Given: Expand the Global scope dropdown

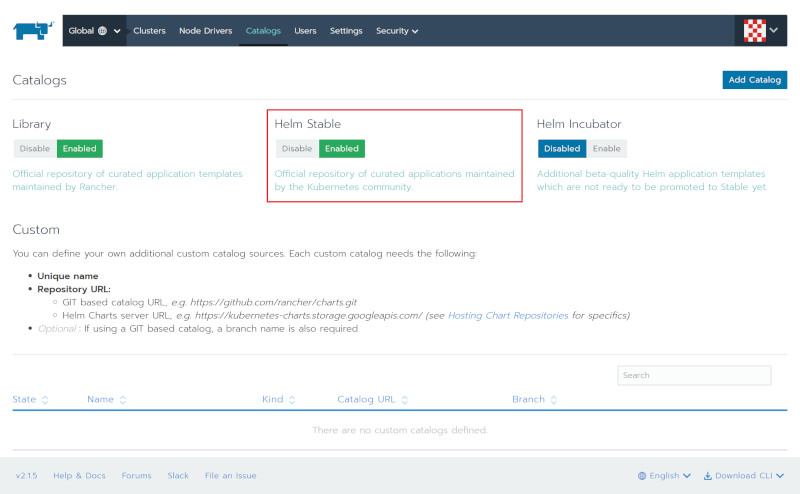Looking at the screenshot, I should [x=94, y=31].
